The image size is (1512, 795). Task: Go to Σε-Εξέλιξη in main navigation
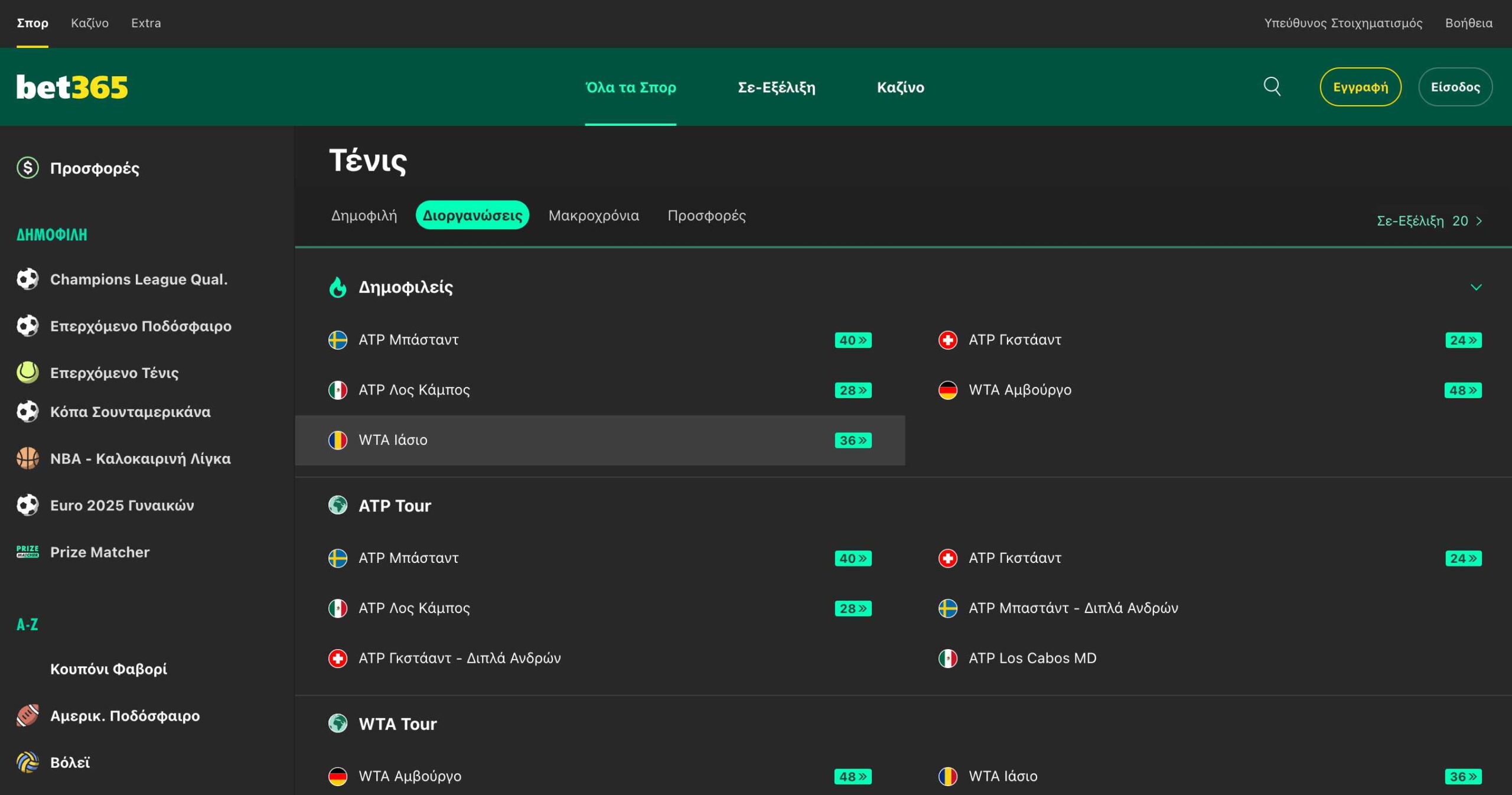coord(777,87)
